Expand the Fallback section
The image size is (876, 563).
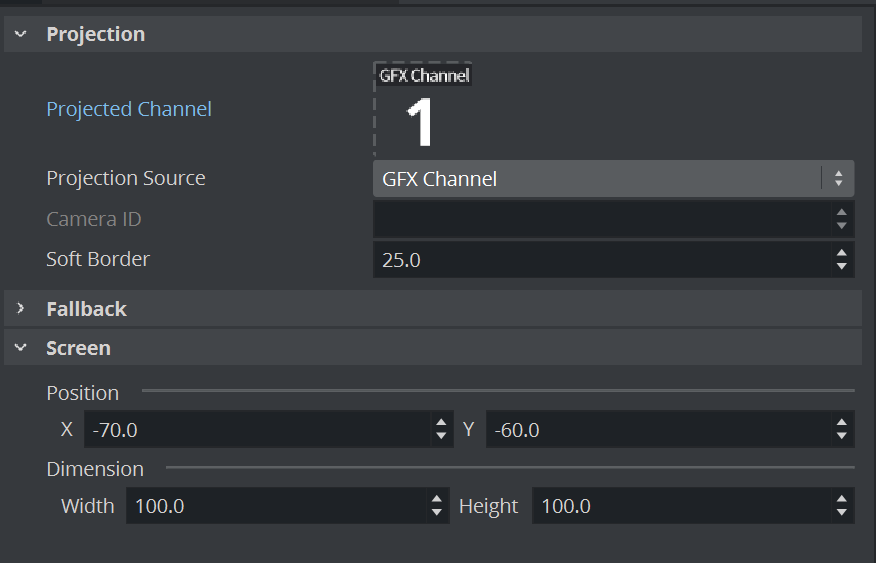20,309
